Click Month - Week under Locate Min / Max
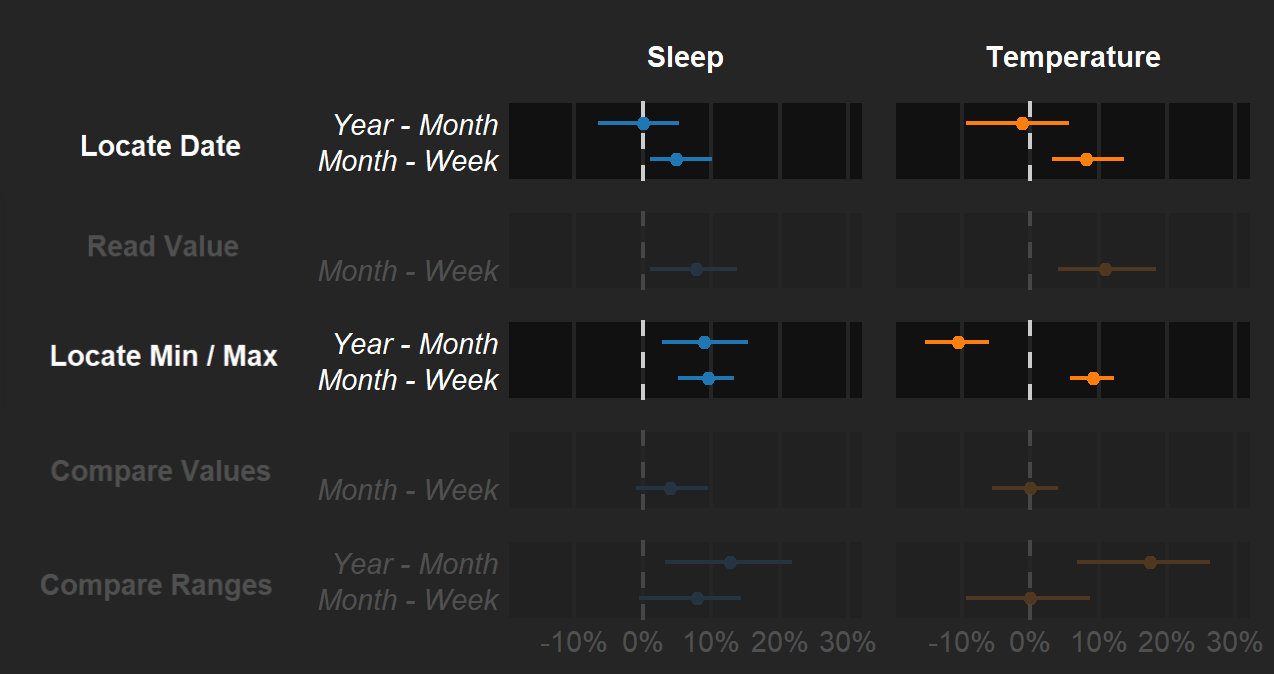1274x674 pixels. 408,380
